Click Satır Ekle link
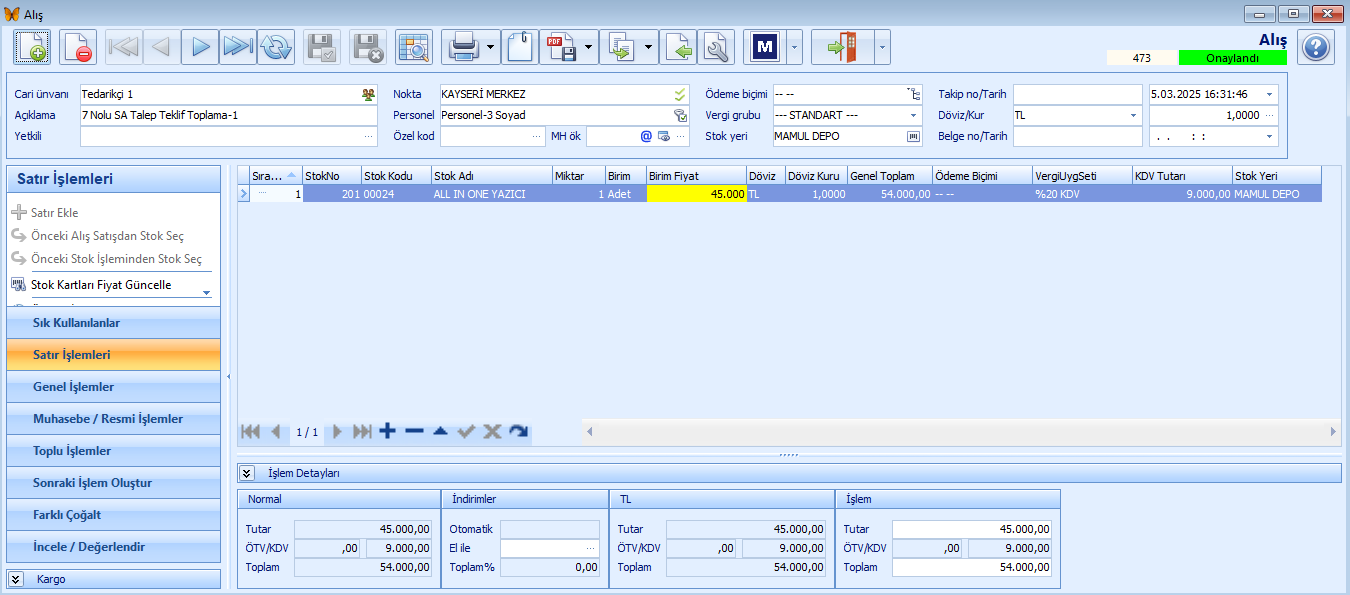The image size is (1350, 595). click(54, 213)
